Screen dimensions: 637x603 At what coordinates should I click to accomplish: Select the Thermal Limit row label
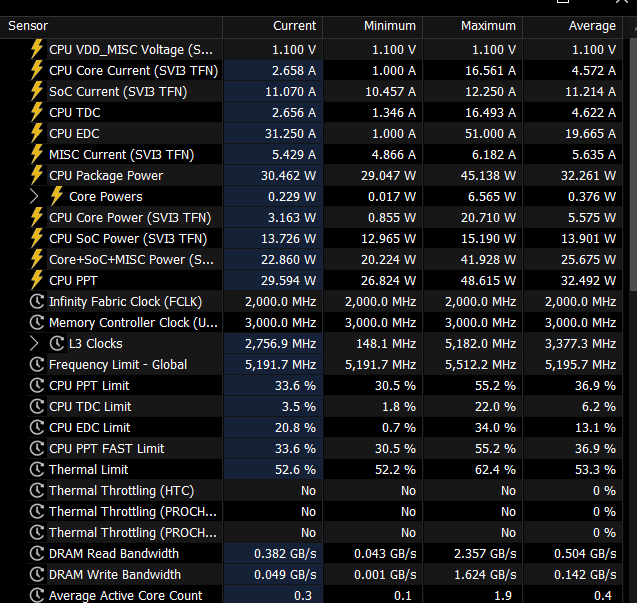(x=88, y=470)
